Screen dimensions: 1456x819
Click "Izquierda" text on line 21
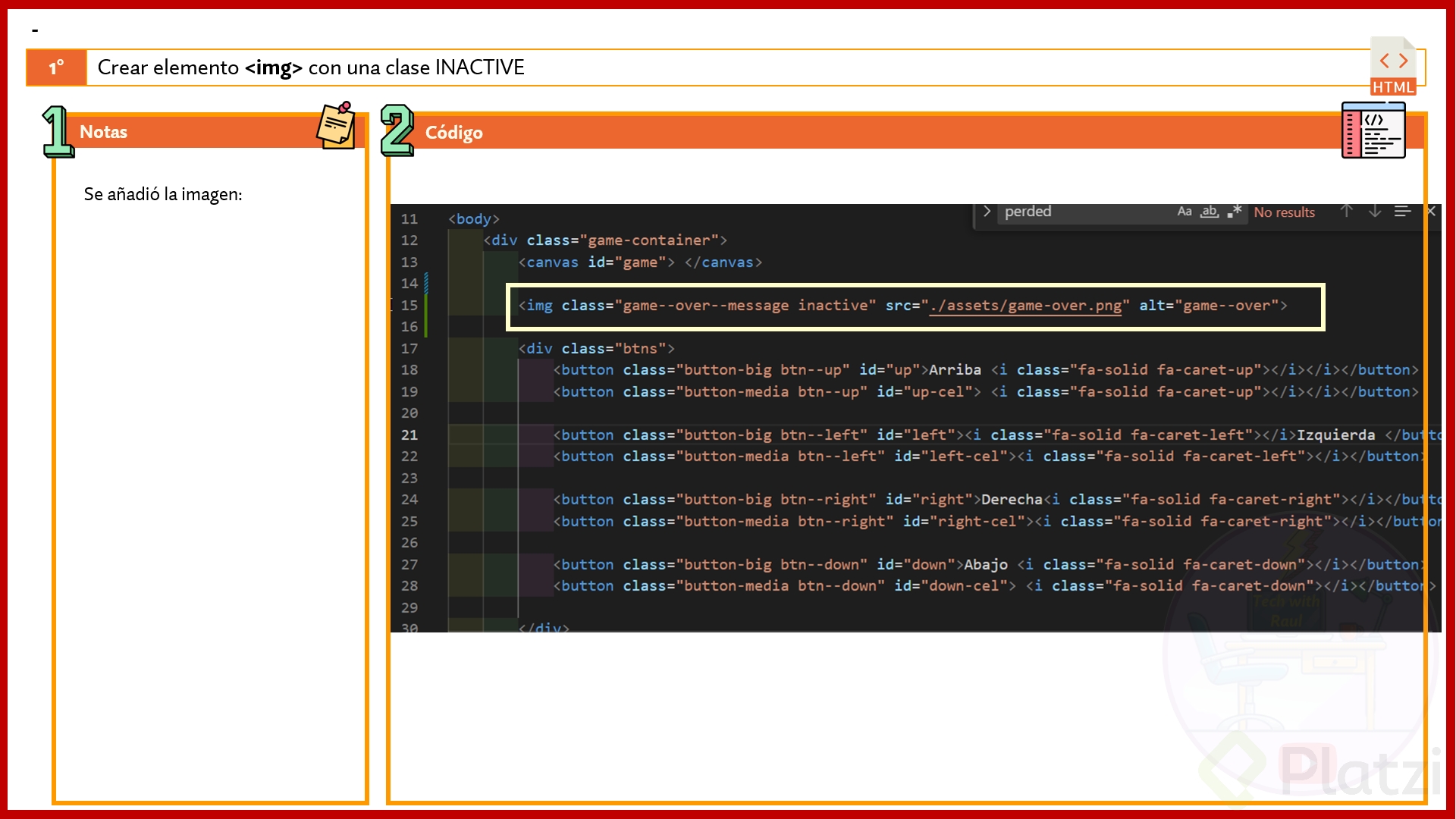point(1335,435)
